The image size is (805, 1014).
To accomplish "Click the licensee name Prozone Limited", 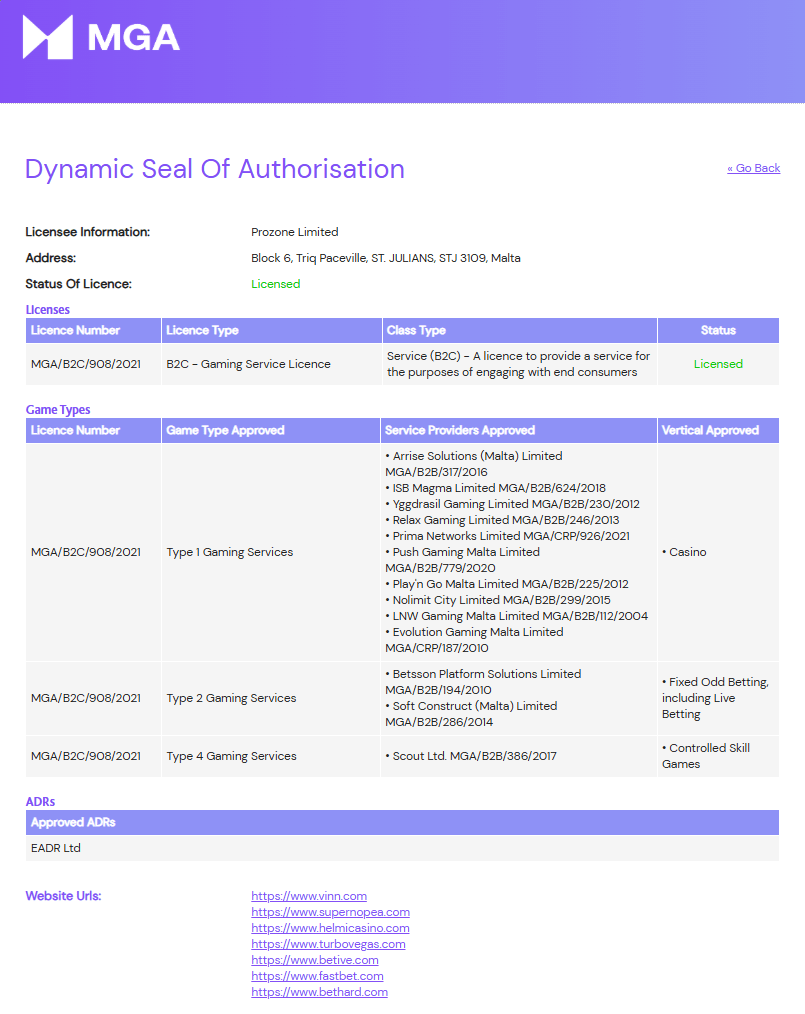I will pyautogui.click(x=295, y=232).
